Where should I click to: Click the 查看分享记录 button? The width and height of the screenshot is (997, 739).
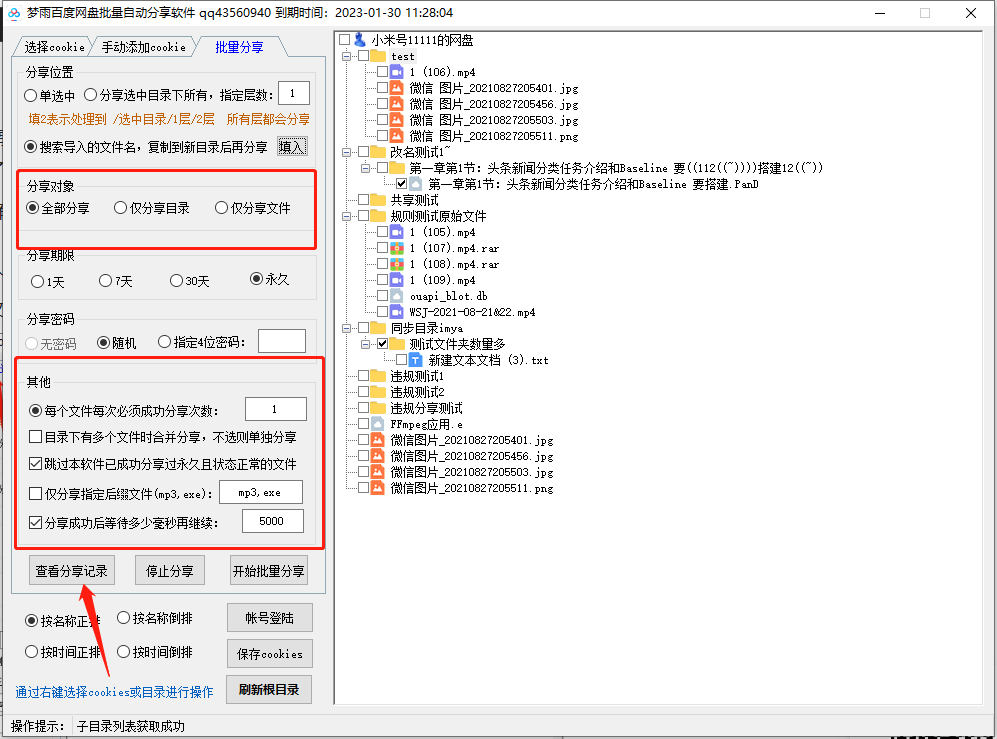click(71, 570)
